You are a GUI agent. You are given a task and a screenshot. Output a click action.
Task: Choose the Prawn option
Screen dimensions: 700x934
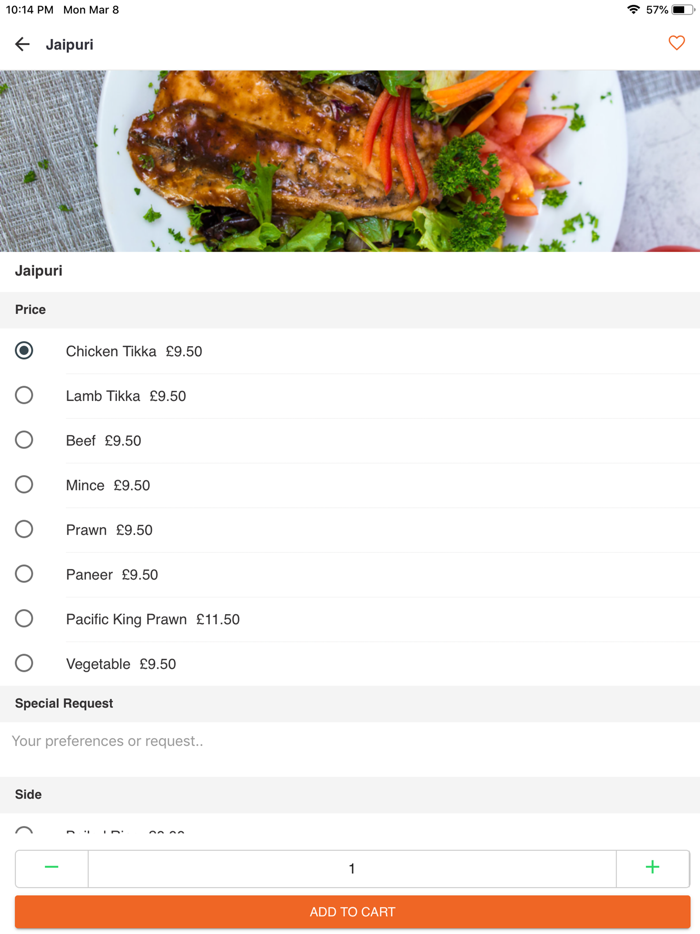(24, 529)
